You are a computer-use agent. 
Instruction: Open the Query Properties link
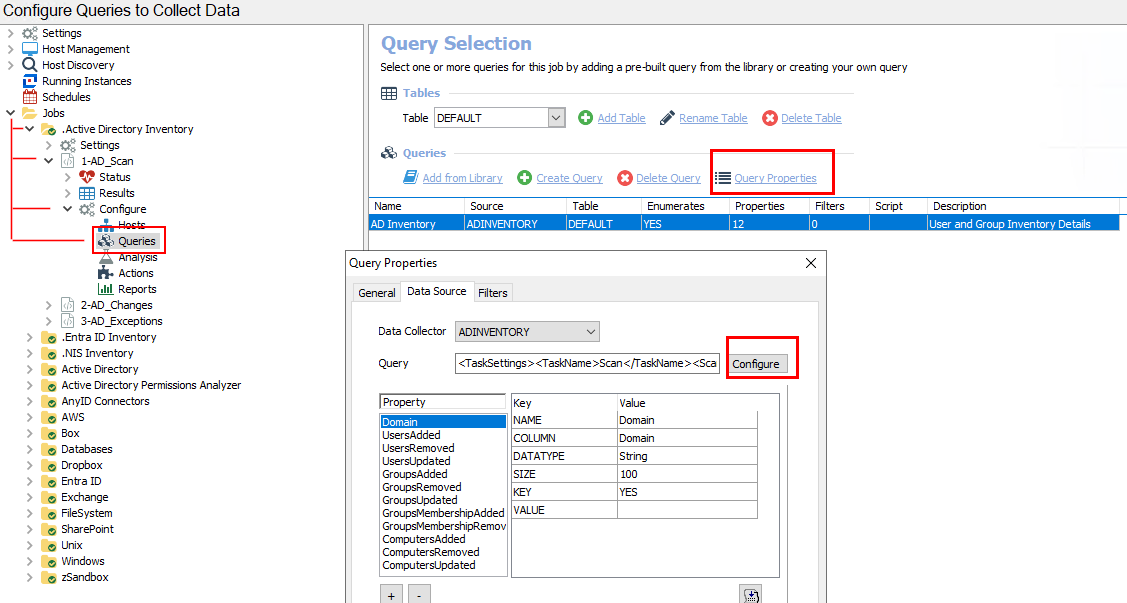click(x=775, y=178)
